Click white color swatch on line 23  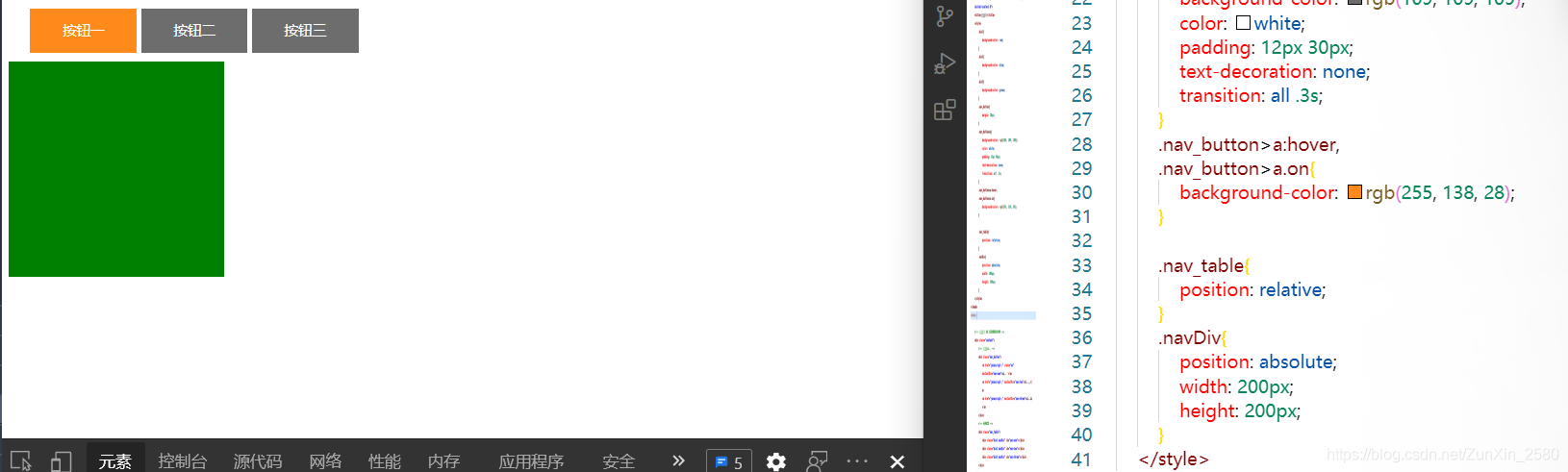point(1243,22)
